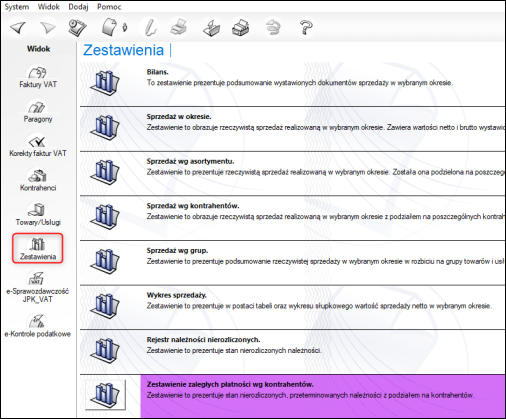506x419 pixels.
Task: Open Zestawienie zaległych płatności wg kontrahentów
Action: tap(230, 385)
